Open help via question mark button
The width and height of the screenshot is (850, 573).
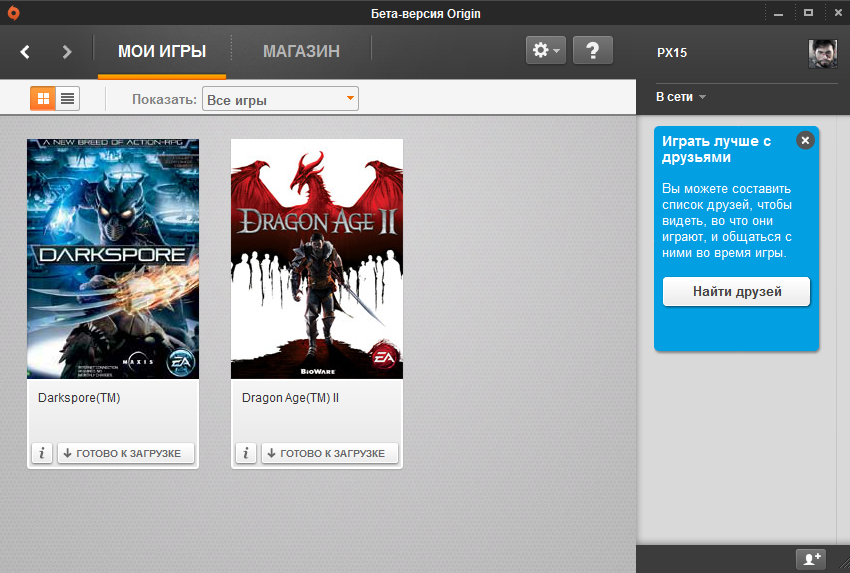click(x=593, y=50)
